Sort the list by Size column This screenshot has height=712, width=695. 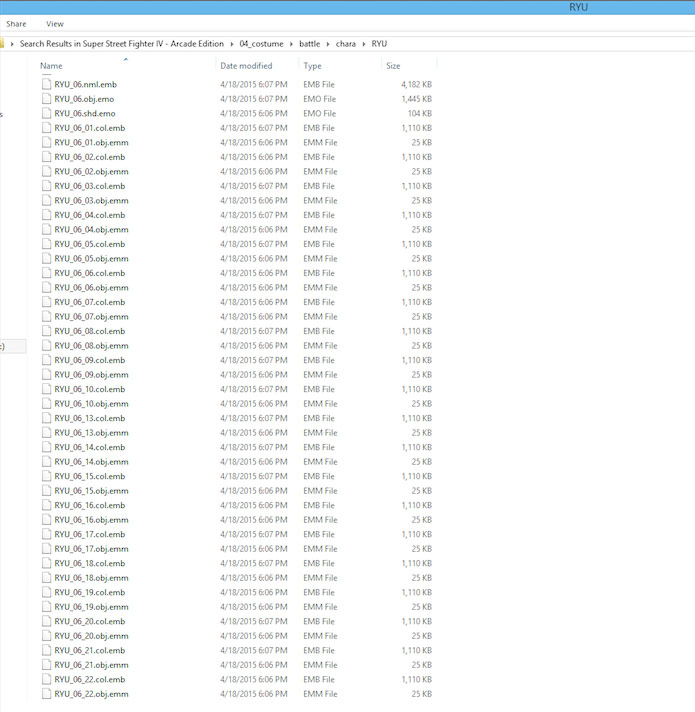(394, 66)
